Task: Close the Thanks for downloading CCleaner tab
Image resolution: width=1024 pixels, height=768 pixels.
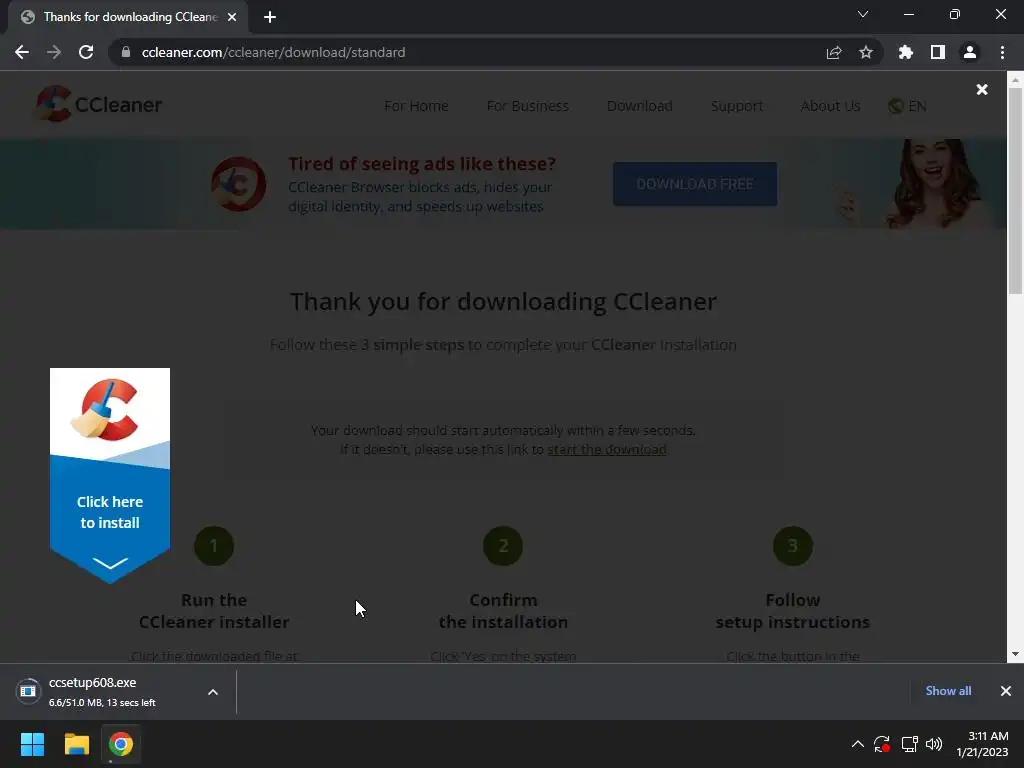Action: pyautogui.click(x=232, y=17)
